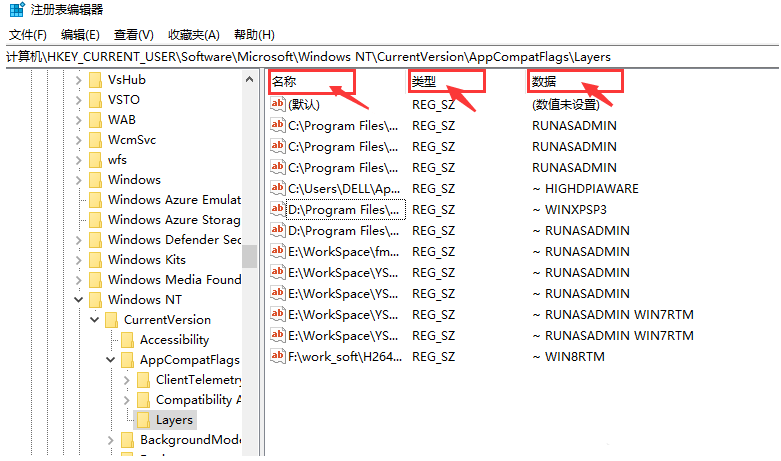Click the registry path address bar
The height and width of the screenshot is (461, 781).
coord(392,57)
